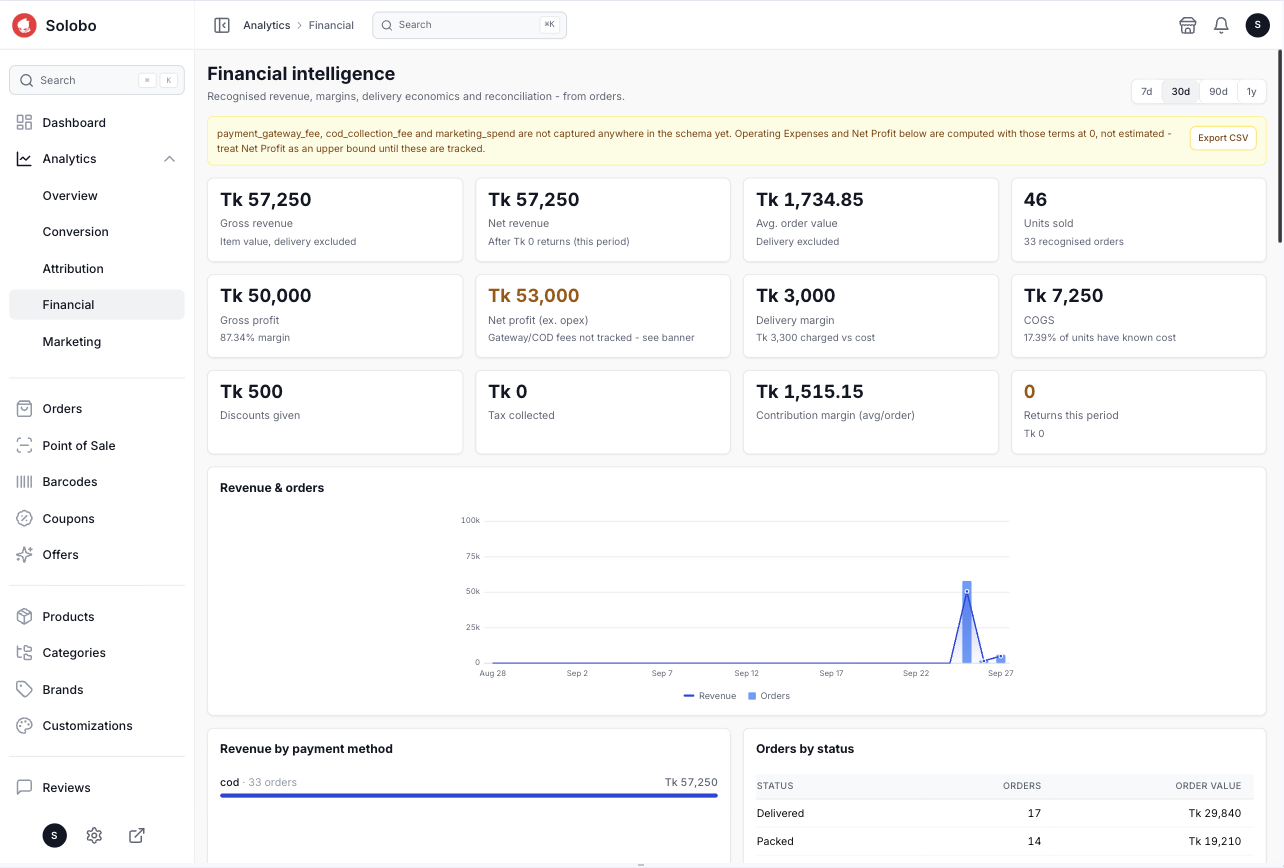Switch date range to 90d
The image size is (1284, 868).
coord(1218,92)
